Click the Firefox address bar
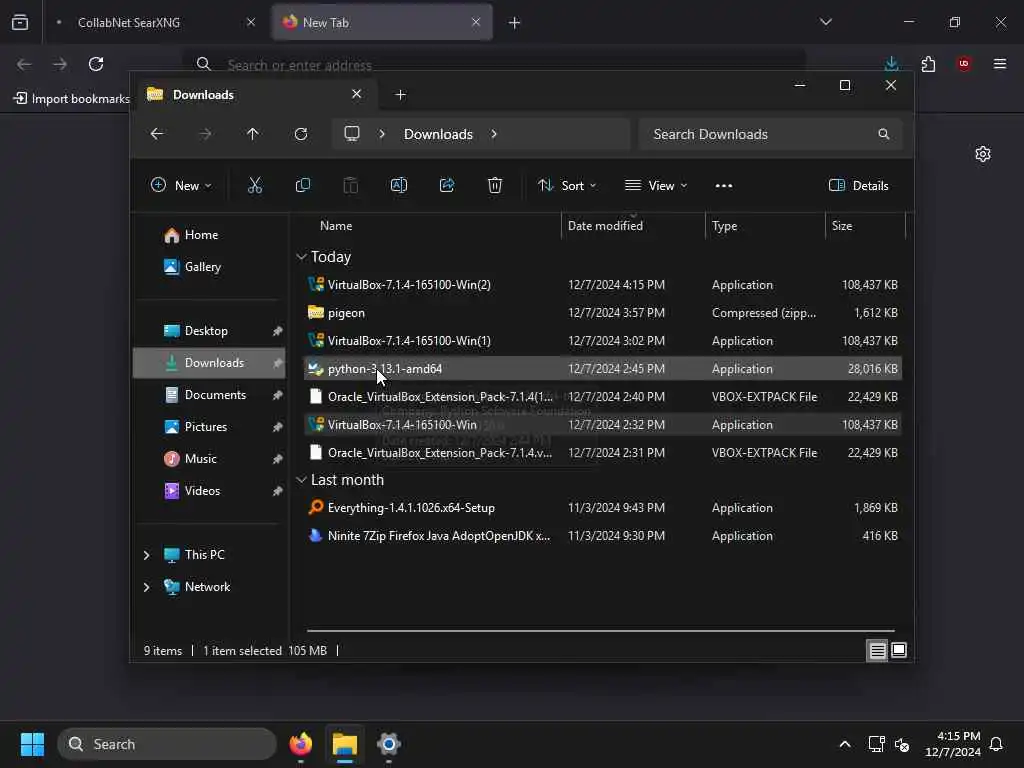This screenshot has width=1024, height=768. pos(493,65)
